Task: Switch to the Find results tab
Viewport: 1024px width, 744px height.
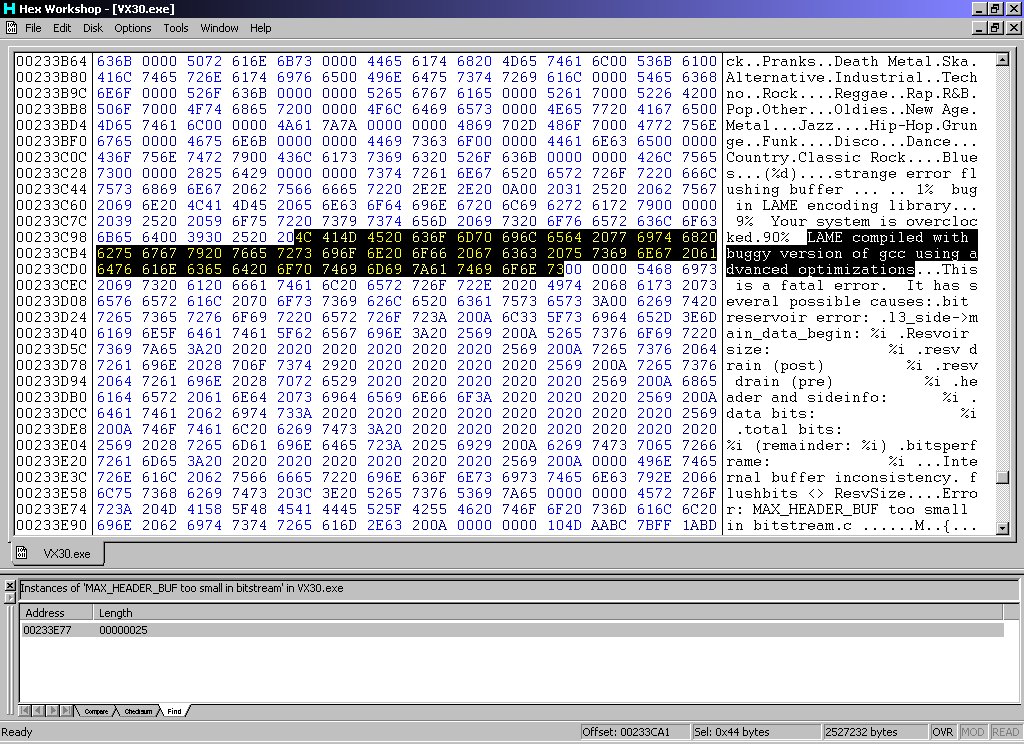Action: coord(174,711)
